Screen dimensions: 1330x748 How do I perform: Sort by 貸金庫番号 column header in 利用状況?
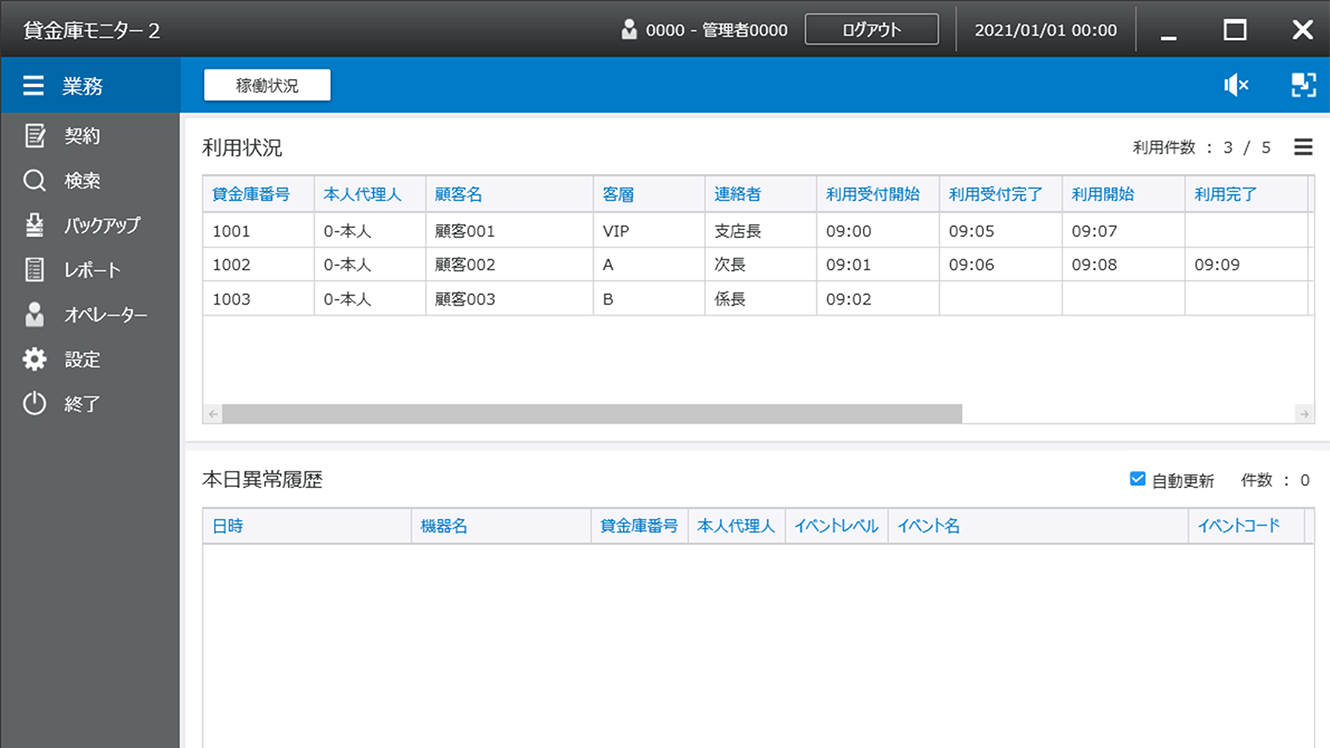pos(258,194)
